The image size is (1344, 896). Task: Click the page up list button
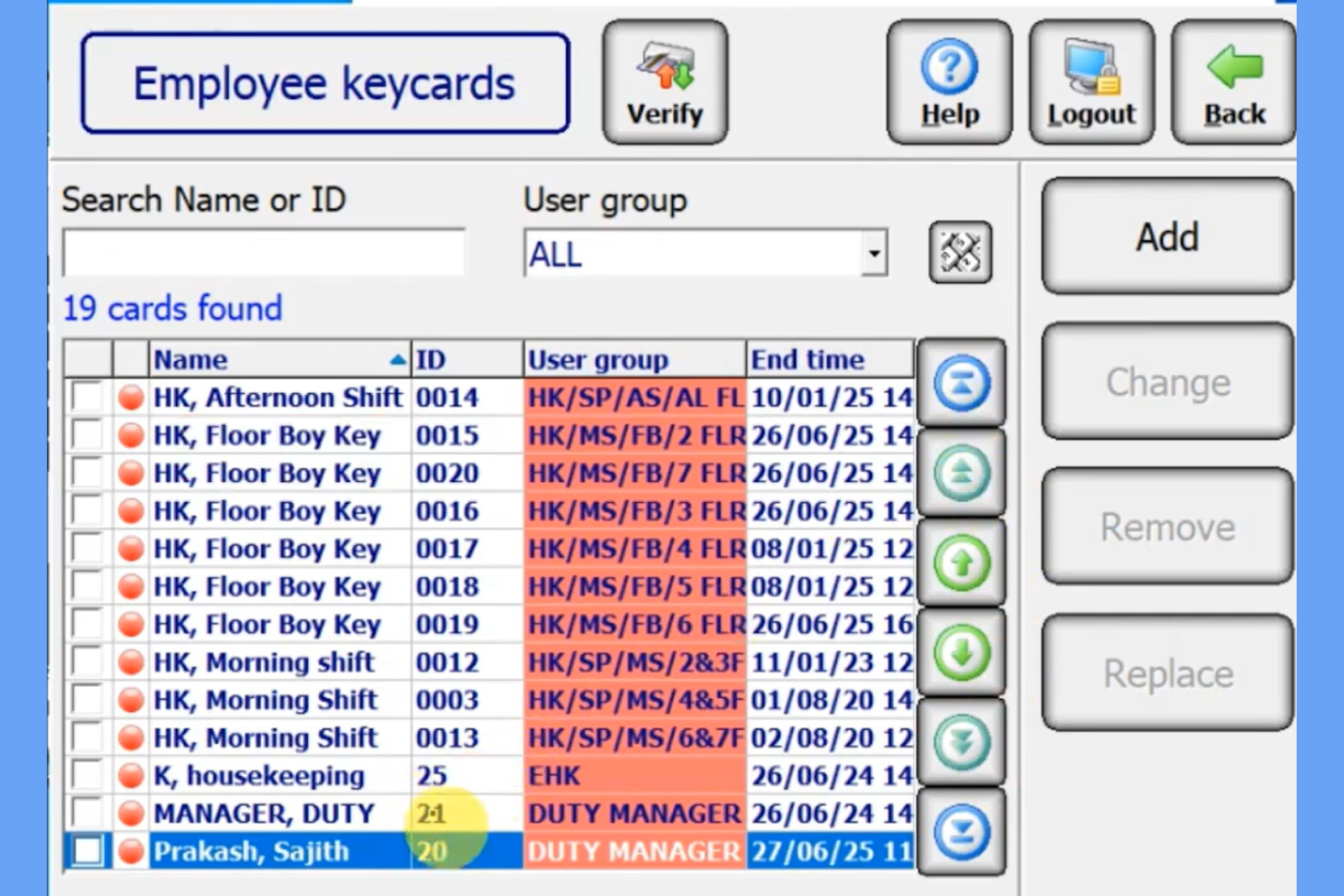tap(962, 473)
